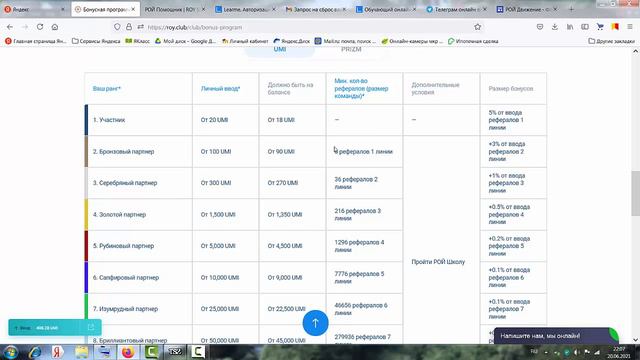Open a new tab with the plus button
Viewport: 640px width, 360px height.
[571, 9]
